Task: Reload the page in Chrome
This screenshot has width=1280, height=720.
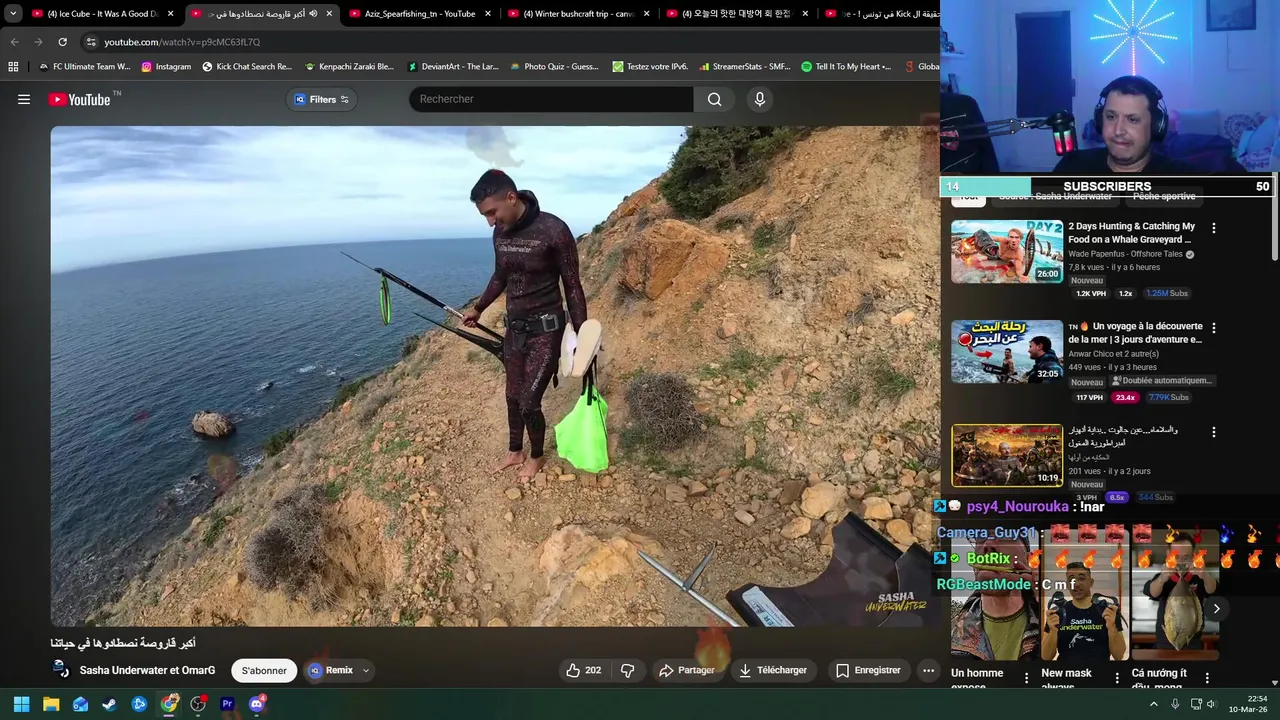Action: [62, 42]
